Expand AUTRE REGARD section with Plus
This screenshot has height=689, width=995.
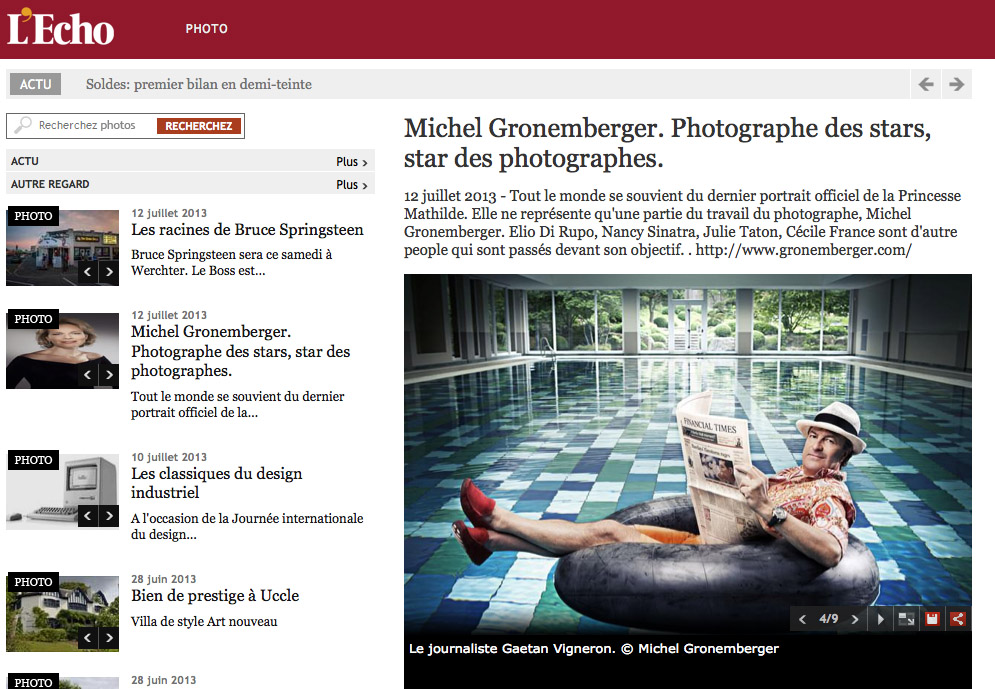tap(352, 185)
